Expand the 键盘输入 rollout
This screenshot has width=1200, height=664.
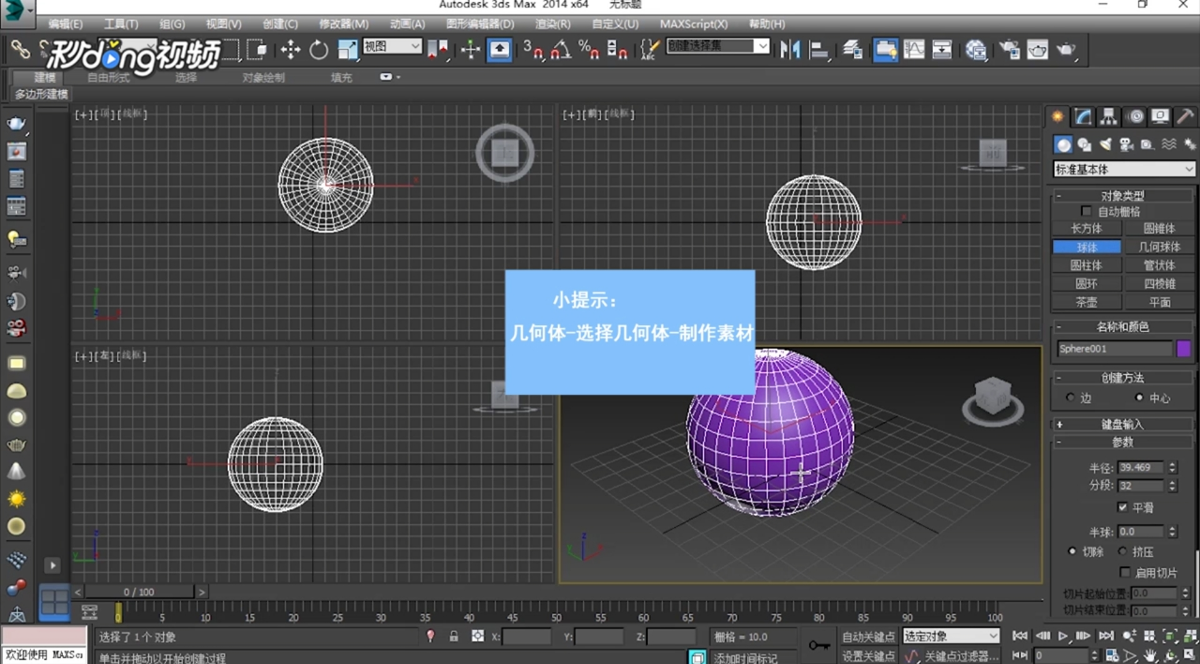pyautogui.click(x=1124, y=424)
